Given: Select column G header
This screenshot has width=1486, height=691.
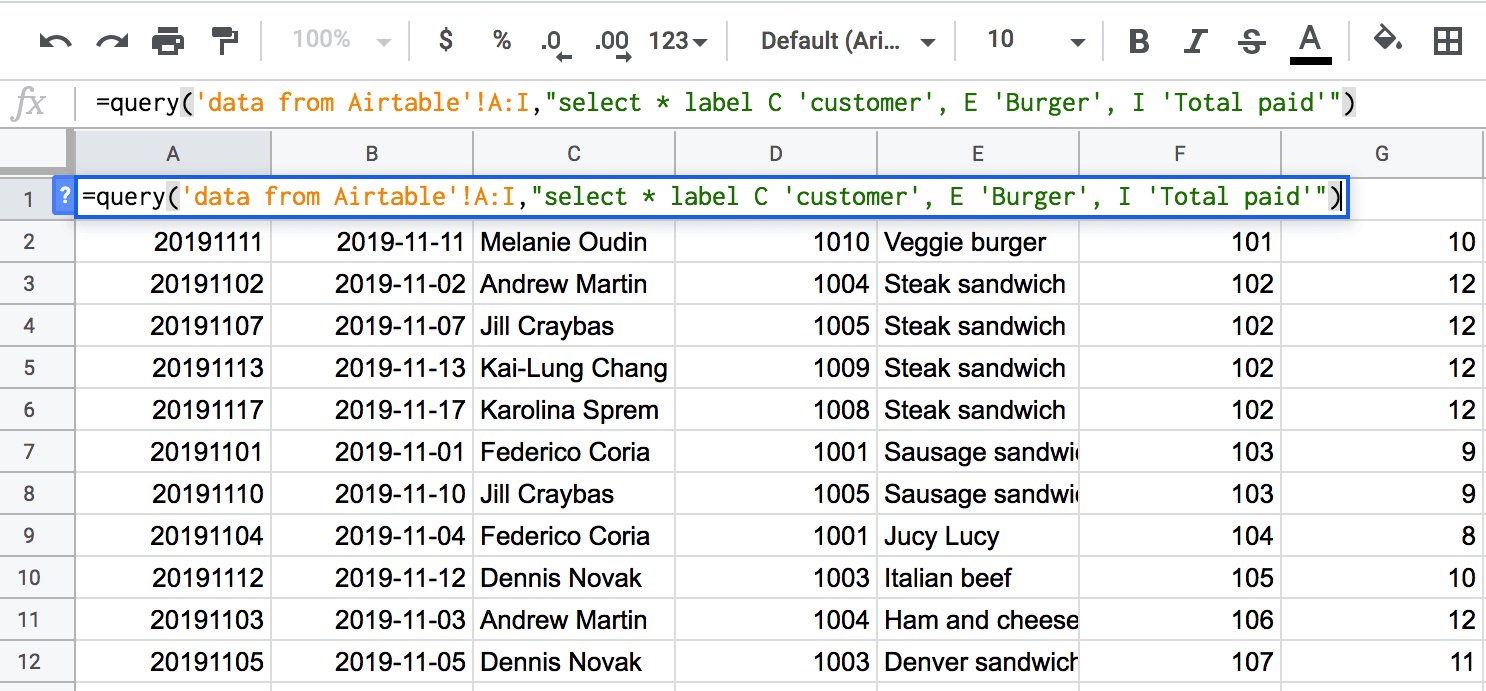Looking at the screenshot, I should pyautogui.click(x=1382, y=154).
